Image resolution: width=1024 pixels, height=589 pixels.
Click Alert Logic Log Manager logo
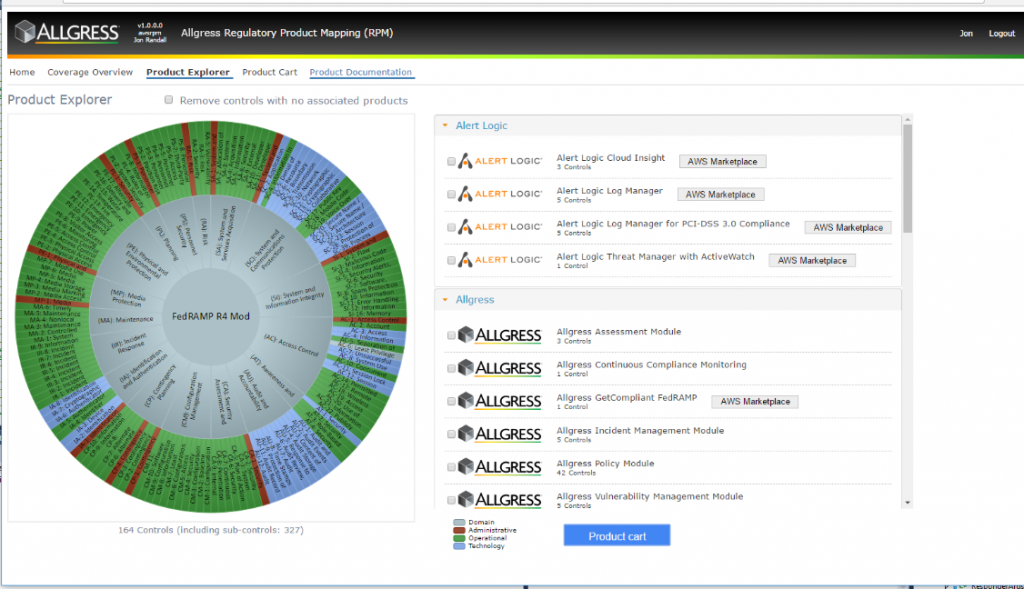500,194
